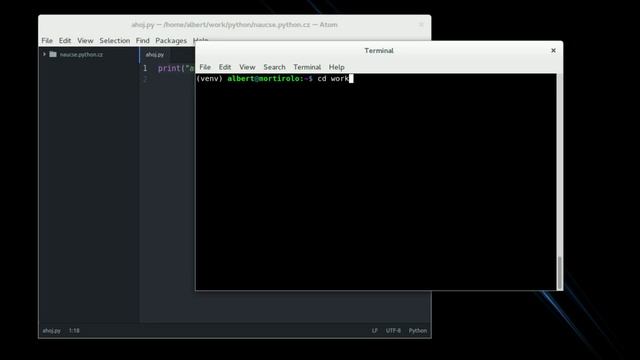The width and height of the screenshot is (640, 360).
Task: Click the Terminal vertical scrollbar thumb
Action: pyautogui.click(x=560, y=273)
